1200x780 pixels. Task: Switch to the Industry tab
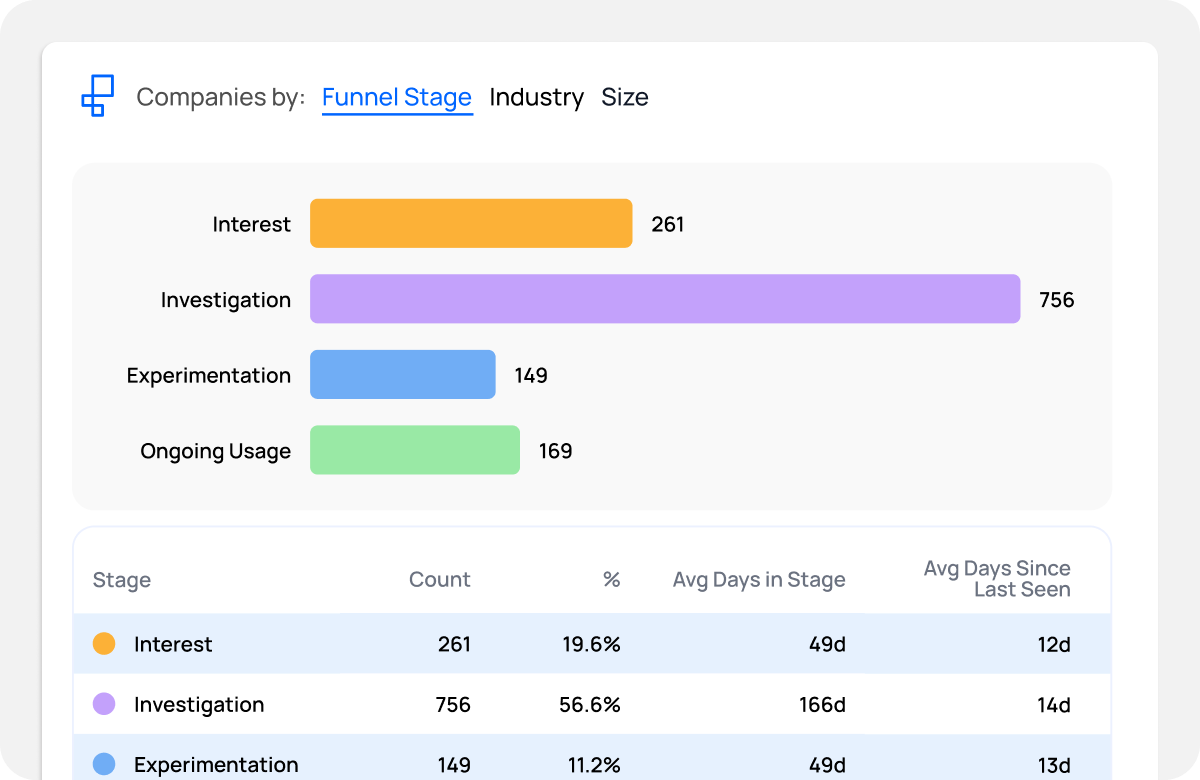pos(536,97)
